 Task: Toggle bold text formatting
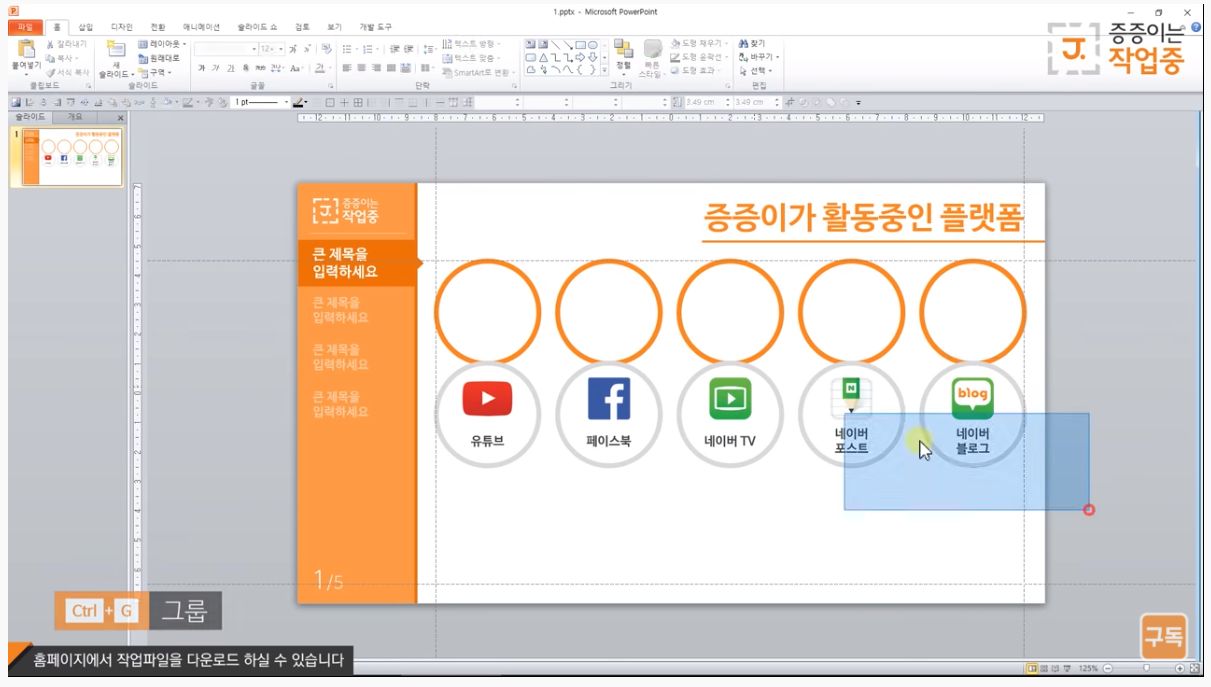point(201,68)
